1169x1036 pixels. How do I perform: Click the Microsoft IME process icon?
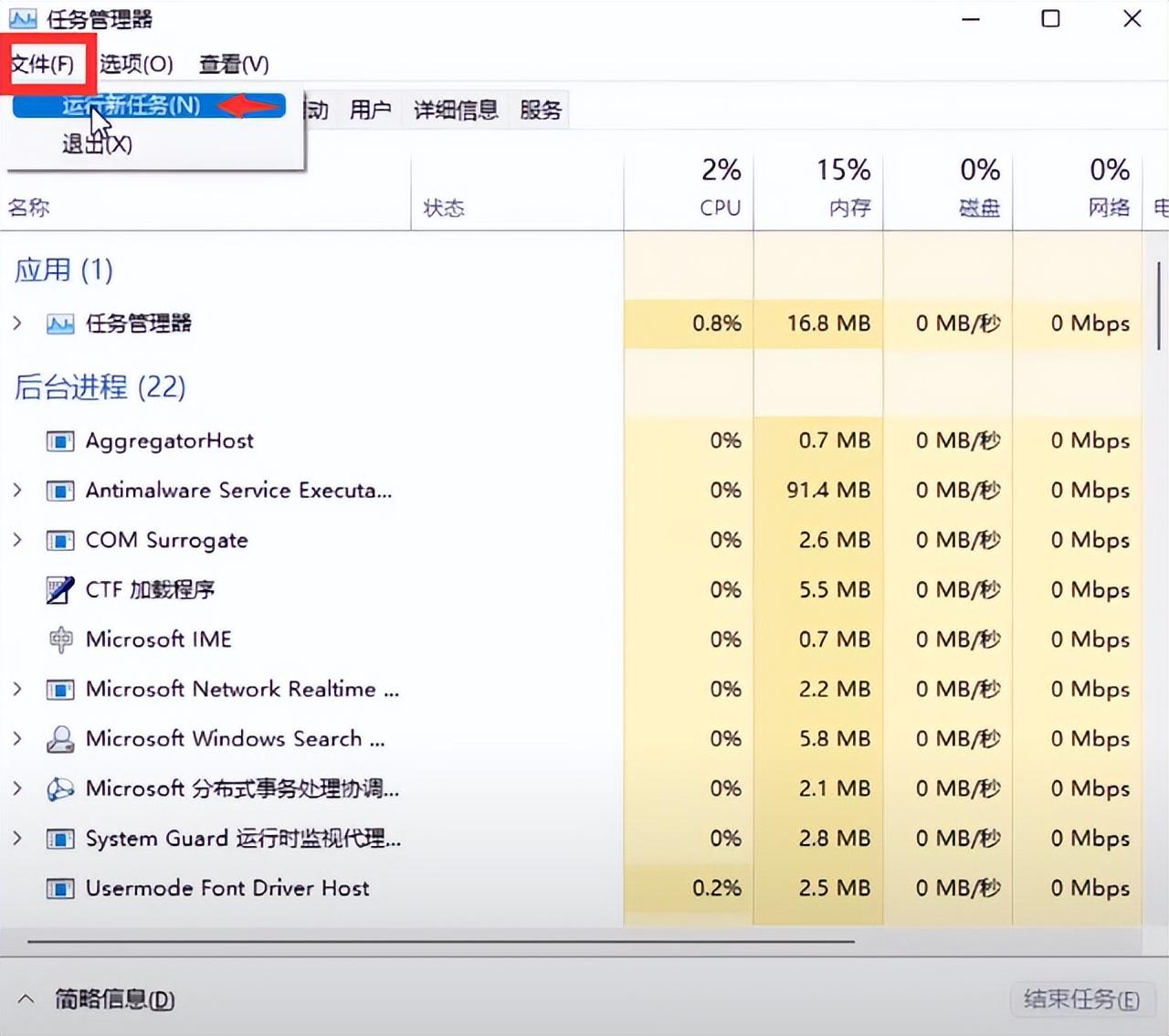60,640
